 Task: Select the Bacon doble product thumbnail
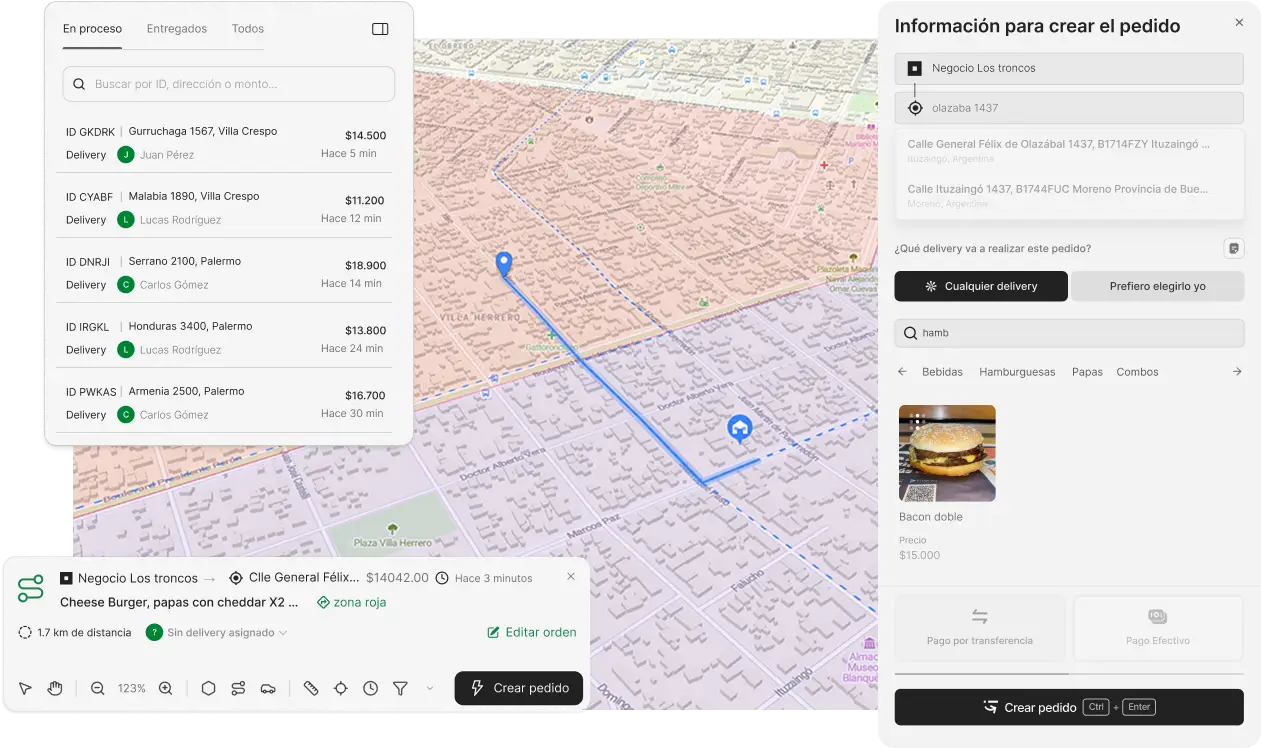click(947, 453)
